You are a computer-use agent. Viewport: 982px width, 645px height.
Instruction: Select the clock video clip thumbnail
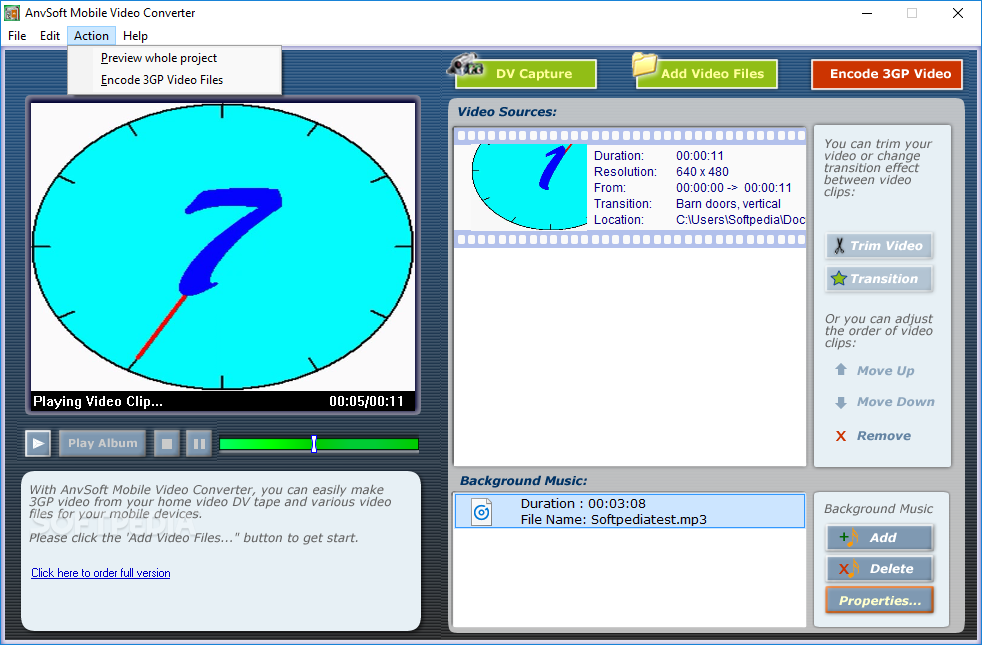(529, 187)
